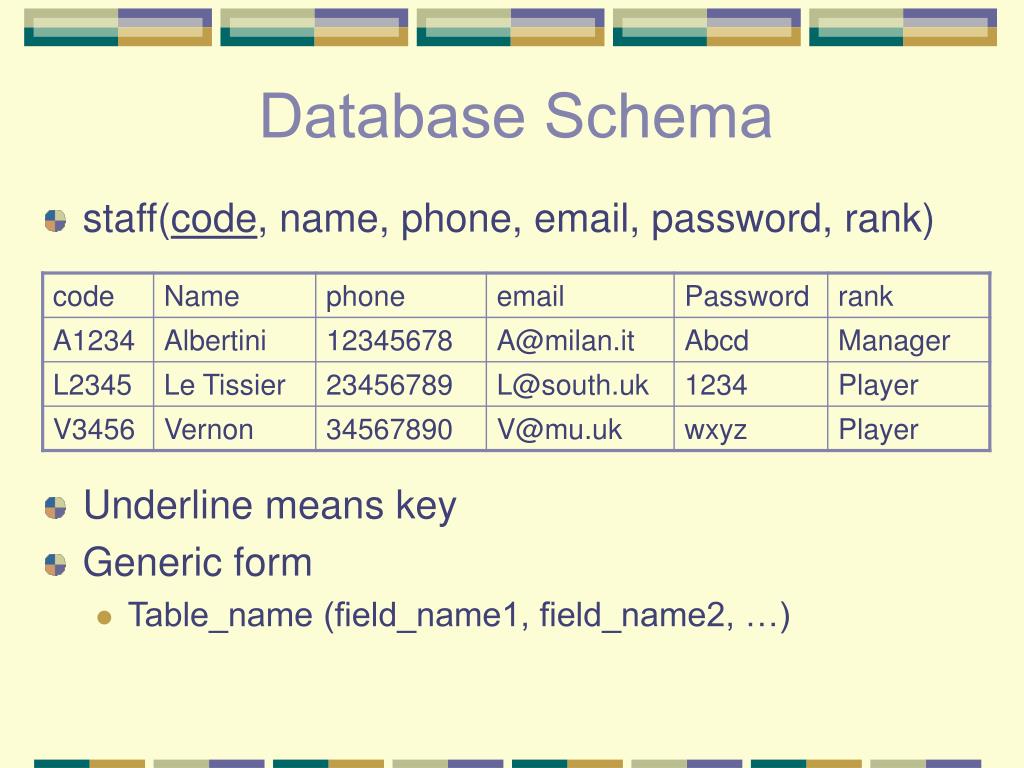Image resolution: width=1024 pixels, height=768 pixels.
Task: Click the 'phone' column header cell
Action: coord(401,296)
